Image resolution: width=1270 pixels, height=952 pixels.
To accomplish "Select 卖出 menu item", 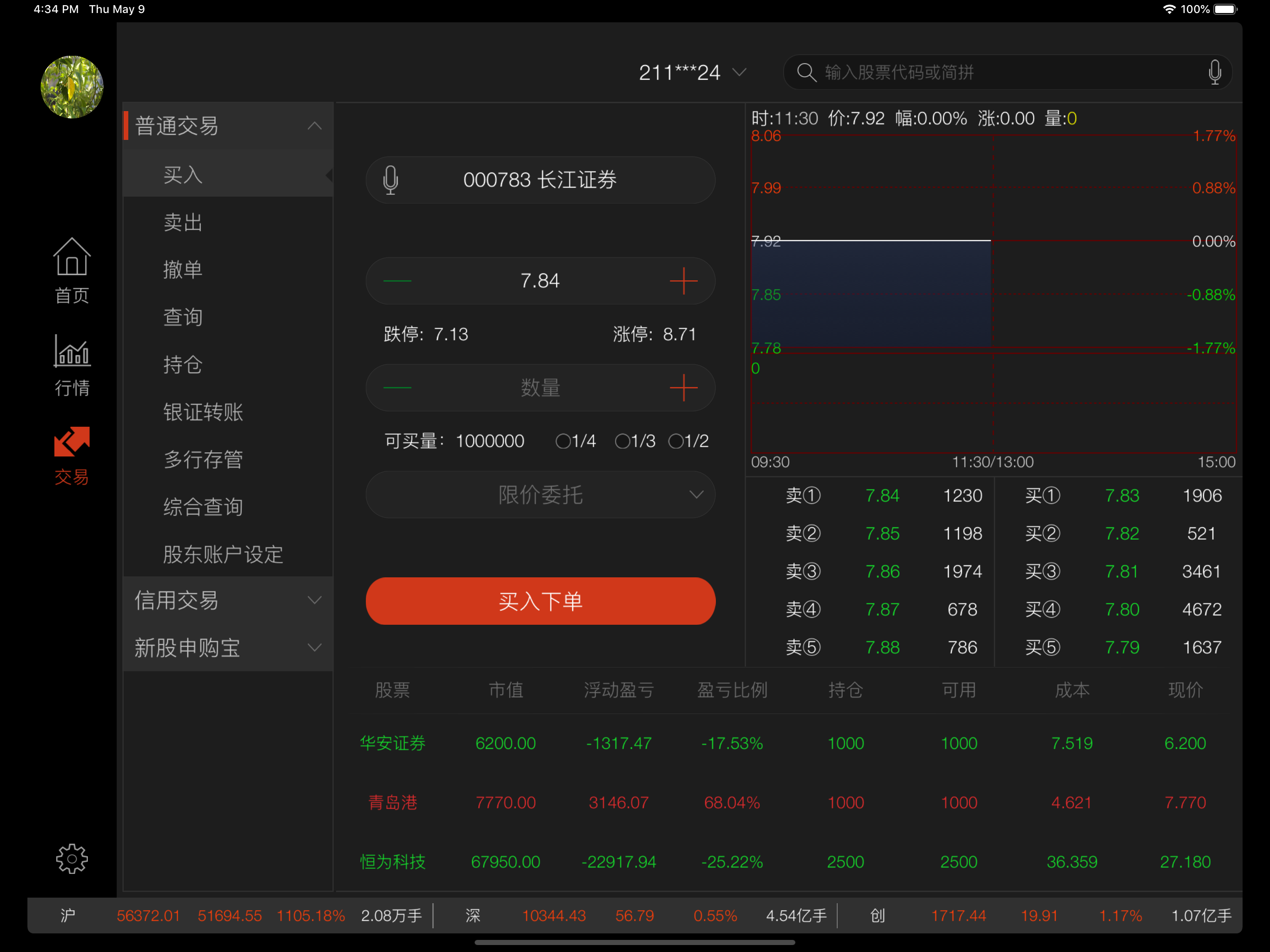I will point(229,222).
